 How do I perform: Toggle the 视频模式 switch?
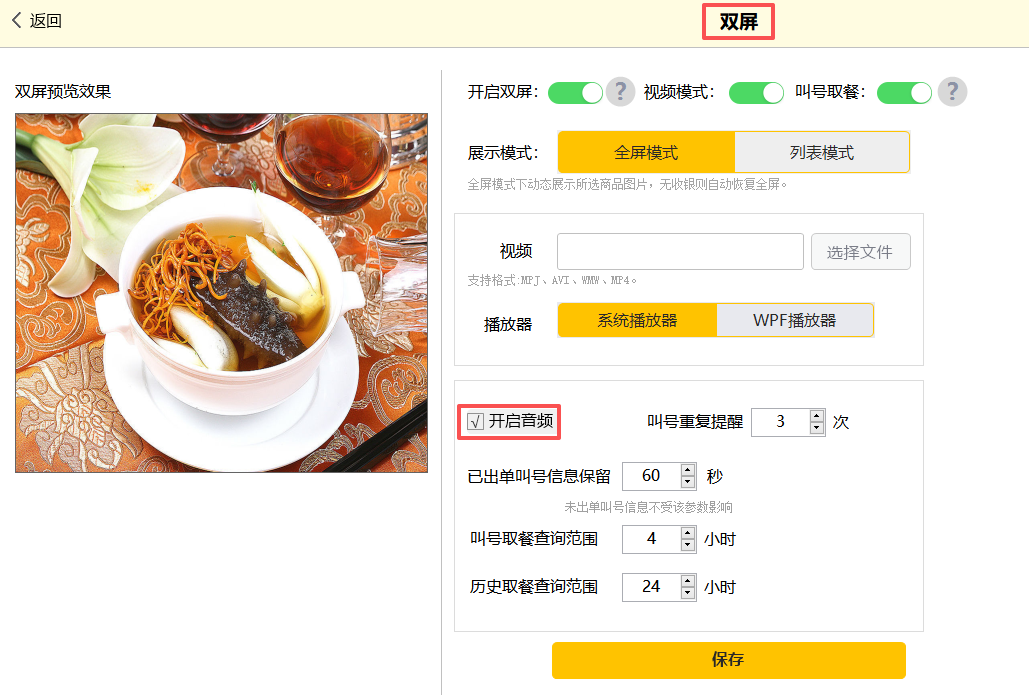[x=756, y=93]
